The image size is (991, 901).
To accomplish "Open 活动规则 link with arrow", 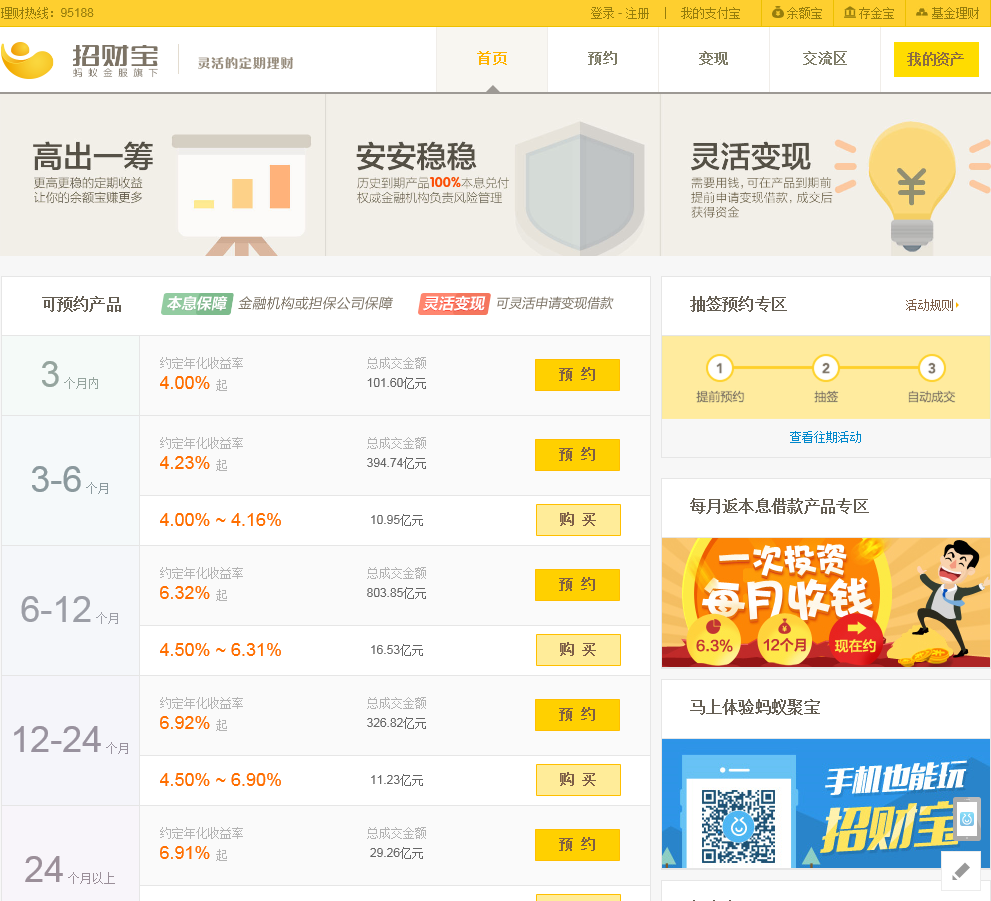I will (x=932, y=305).
